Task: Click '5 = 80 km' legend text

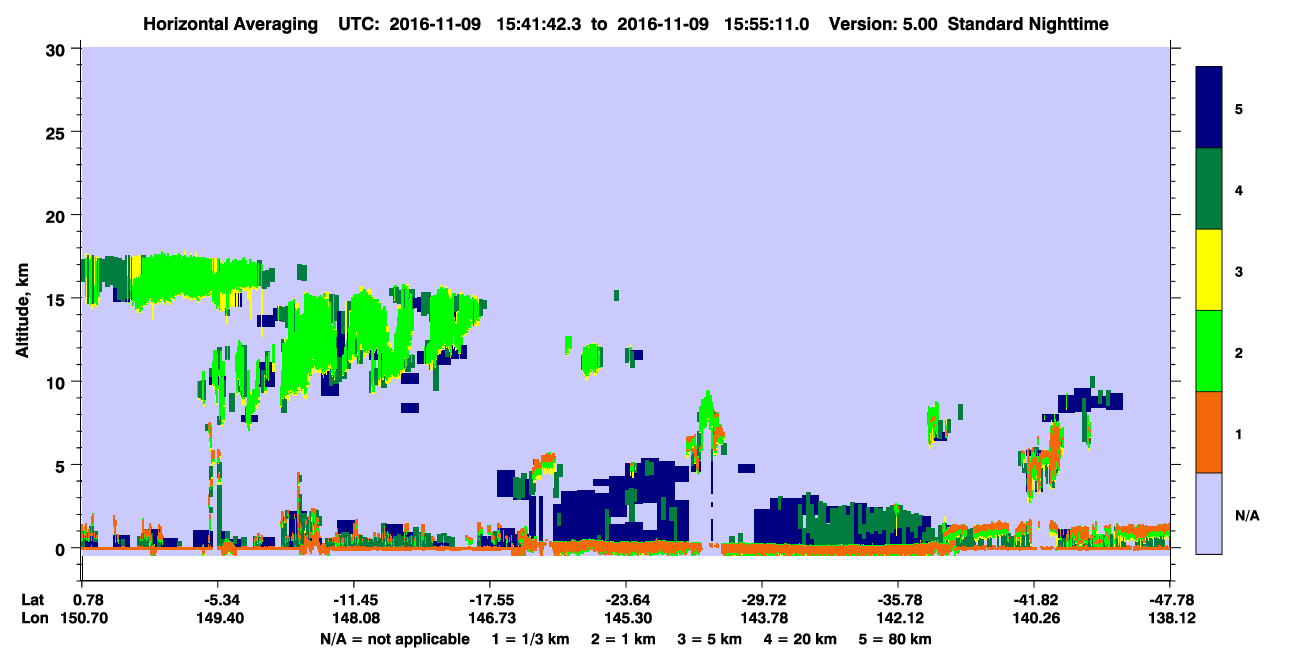Action: pyautogui.click(x=897, y=639)
